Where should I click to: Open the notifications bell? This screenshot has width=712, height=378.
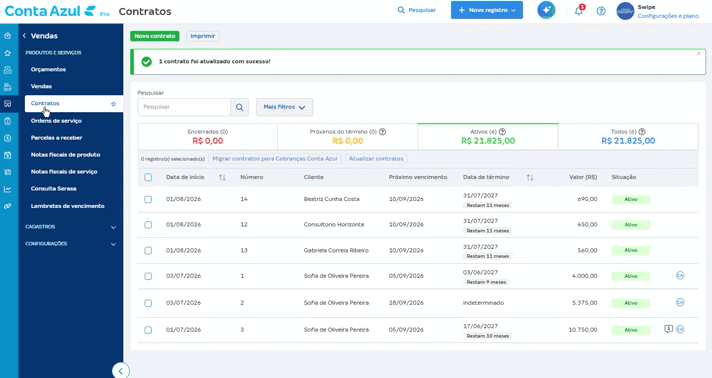pos(579,11)
